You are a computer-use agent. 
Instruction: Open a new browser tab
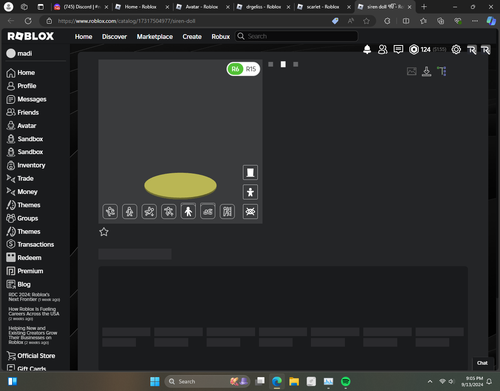[424, 7]
